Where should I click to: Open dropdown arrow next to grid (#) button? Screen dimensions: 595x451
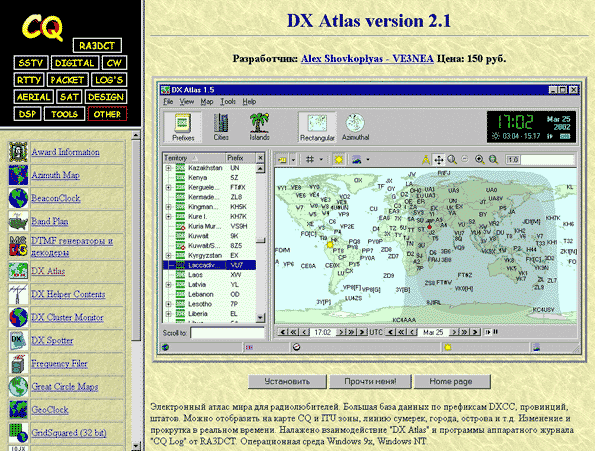point(321,160)
